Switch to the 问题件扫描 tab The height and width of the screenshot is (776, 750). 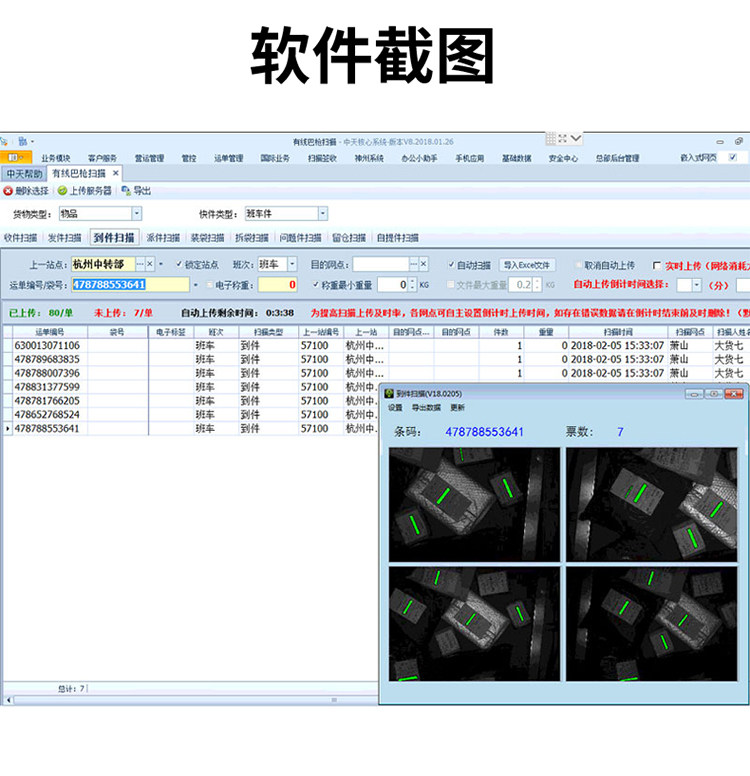[x=300, y=238]
